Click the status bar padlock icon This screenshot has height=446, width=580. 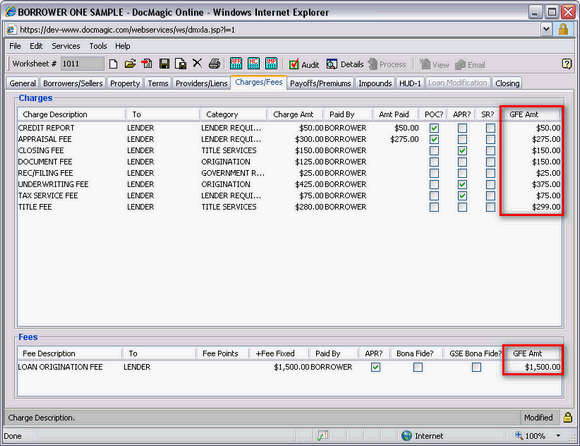coord(567,418)
